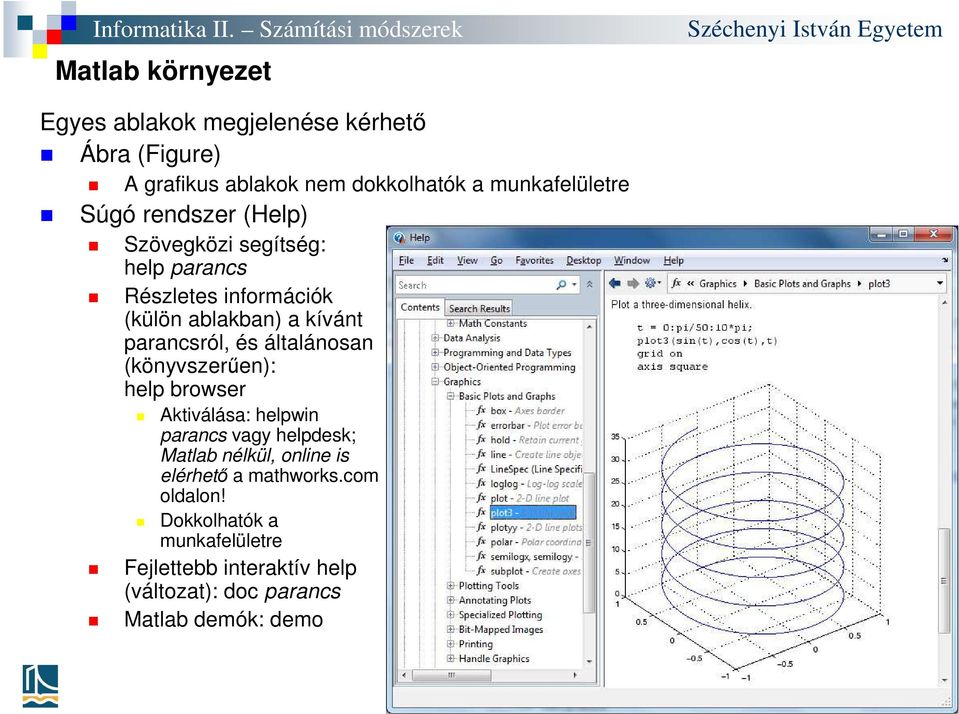
Task: Open the Go menu
Action: [x=496, y=261]
